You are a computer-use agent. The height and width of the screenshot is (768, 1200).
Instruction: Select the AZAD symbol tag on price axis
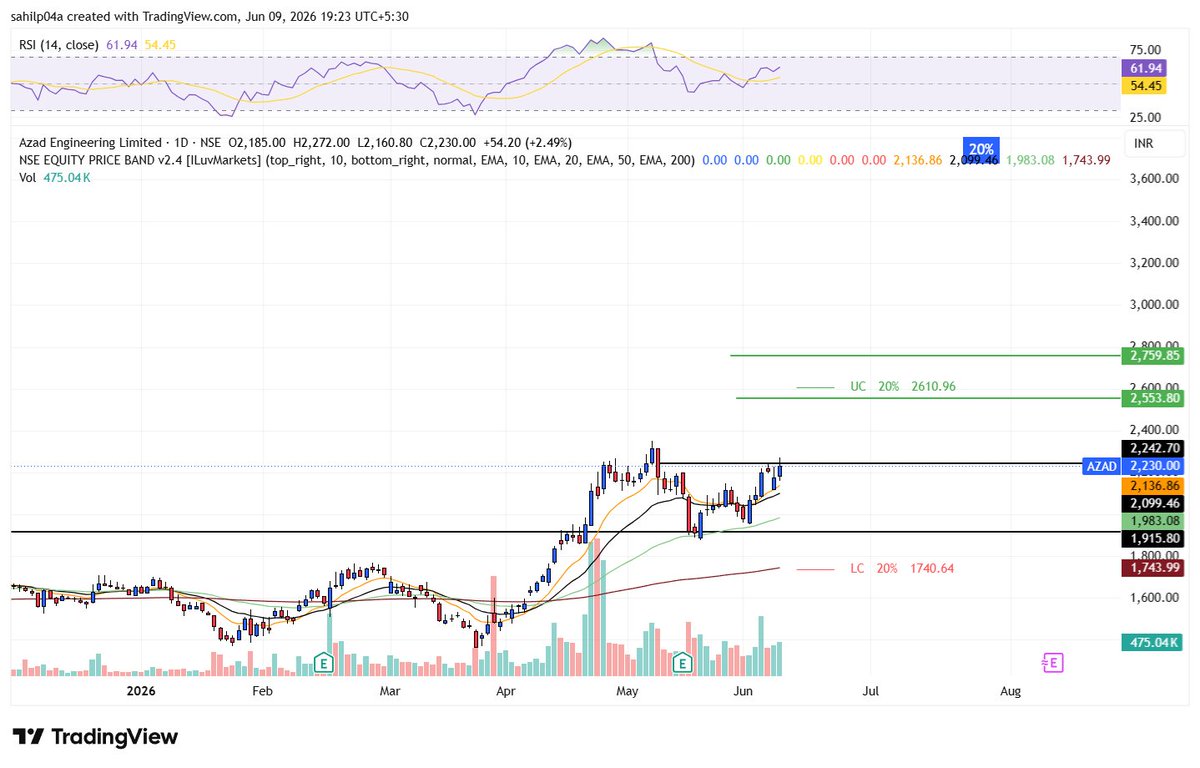(1100, 466)
